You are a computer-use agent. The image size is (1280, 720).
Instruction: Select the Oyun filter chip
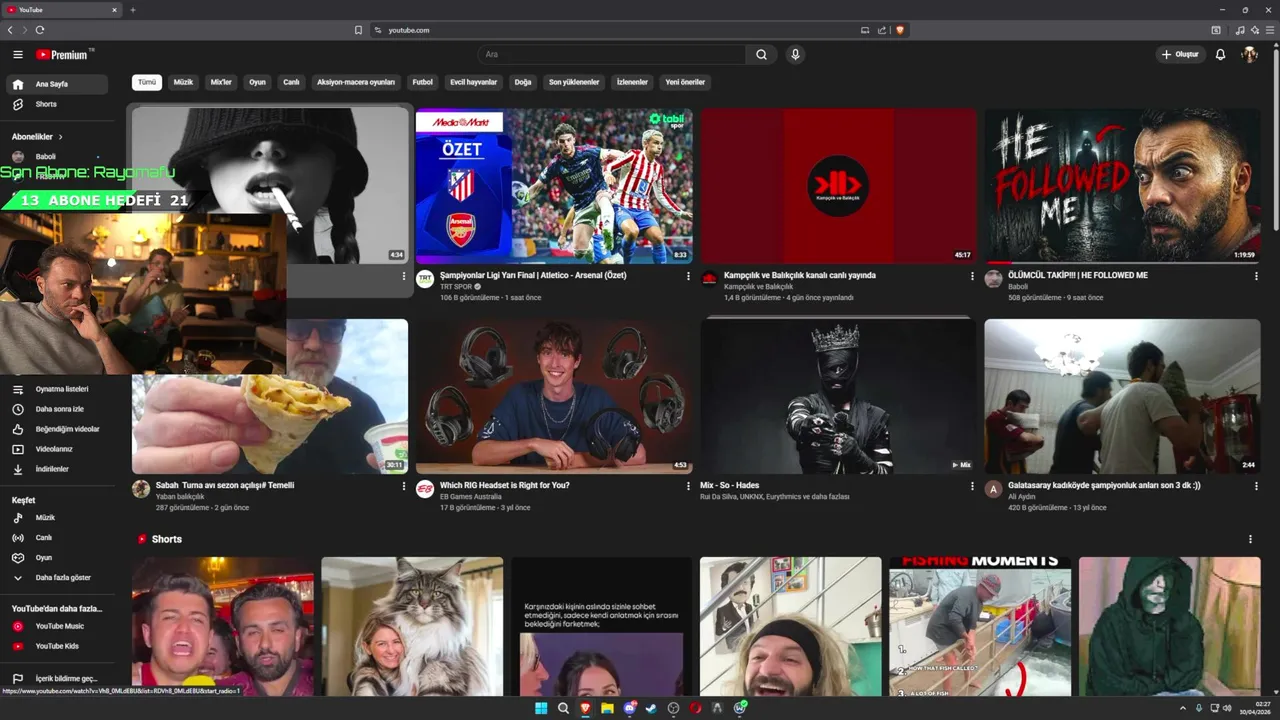pyautogui.click(x=257, y=82)
